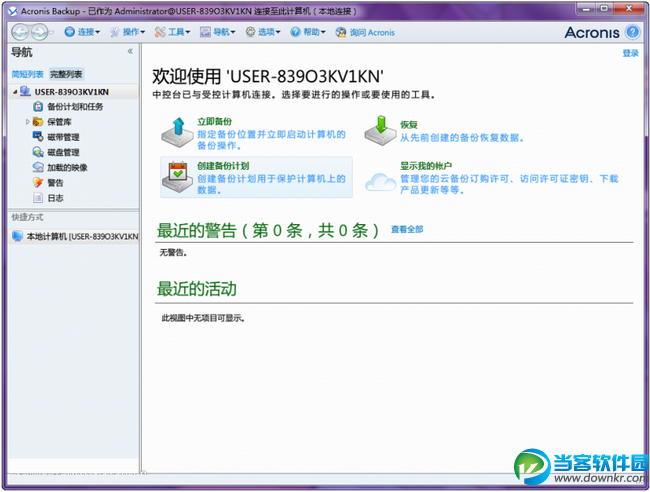Minimize the Acronis Backup window
Viewport: 650px width, 492px height.
586,8
